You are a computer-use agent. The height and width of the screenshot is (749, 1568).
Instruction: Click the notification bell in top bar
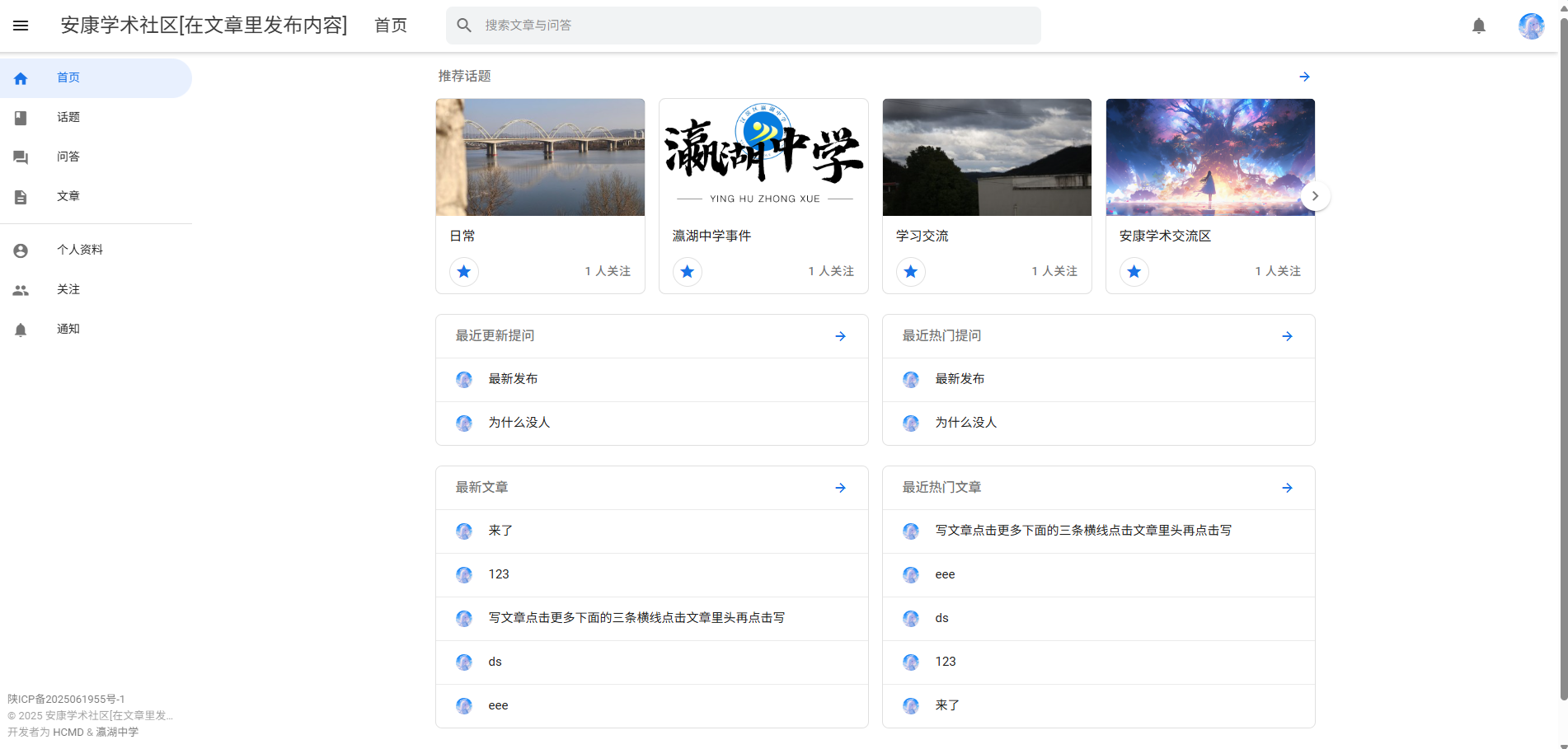point(1479,26)
